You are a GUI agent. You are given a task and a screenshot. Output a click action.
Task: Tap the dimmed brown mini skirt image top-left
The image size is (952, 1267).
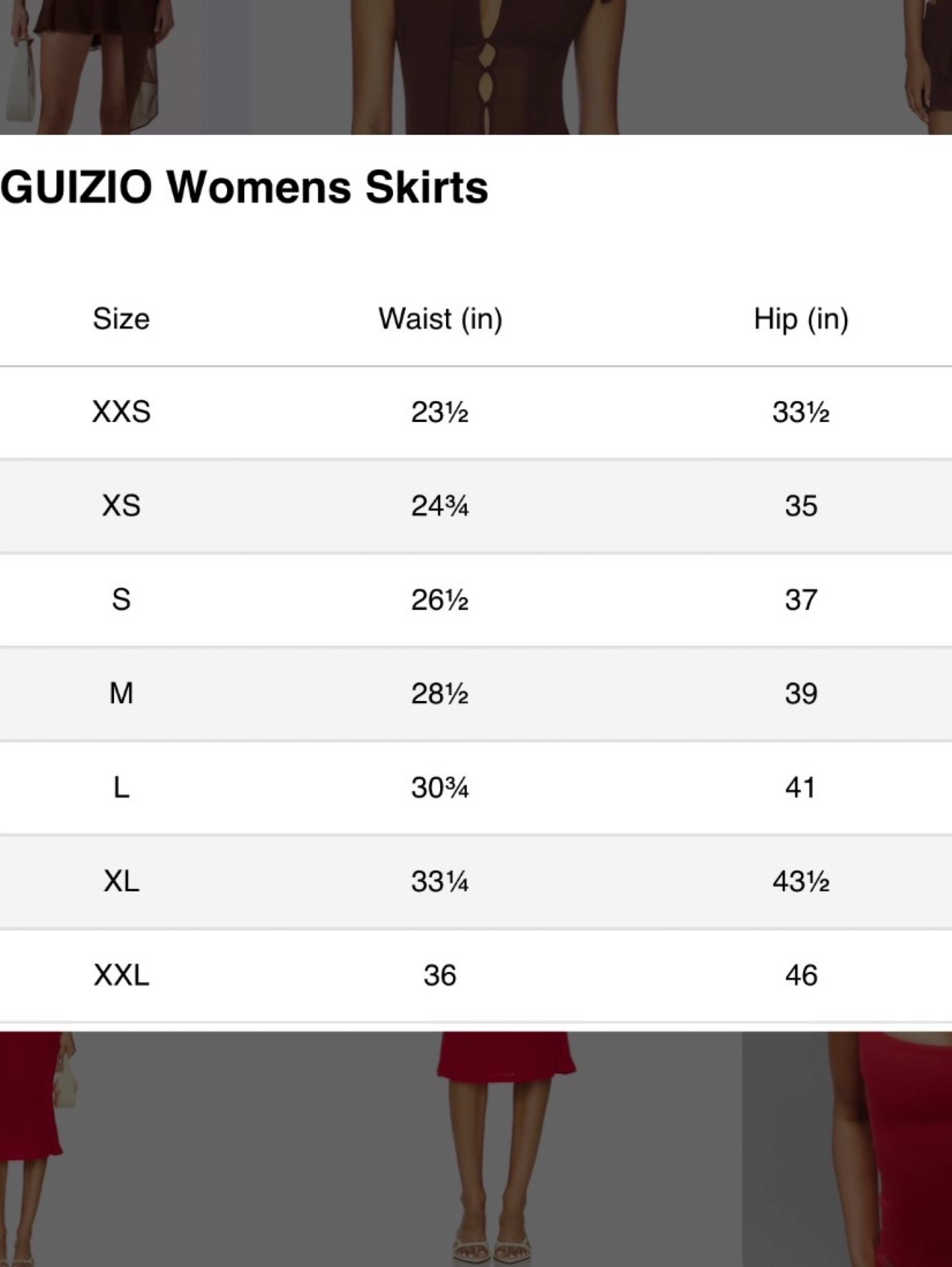pos(125,67)
